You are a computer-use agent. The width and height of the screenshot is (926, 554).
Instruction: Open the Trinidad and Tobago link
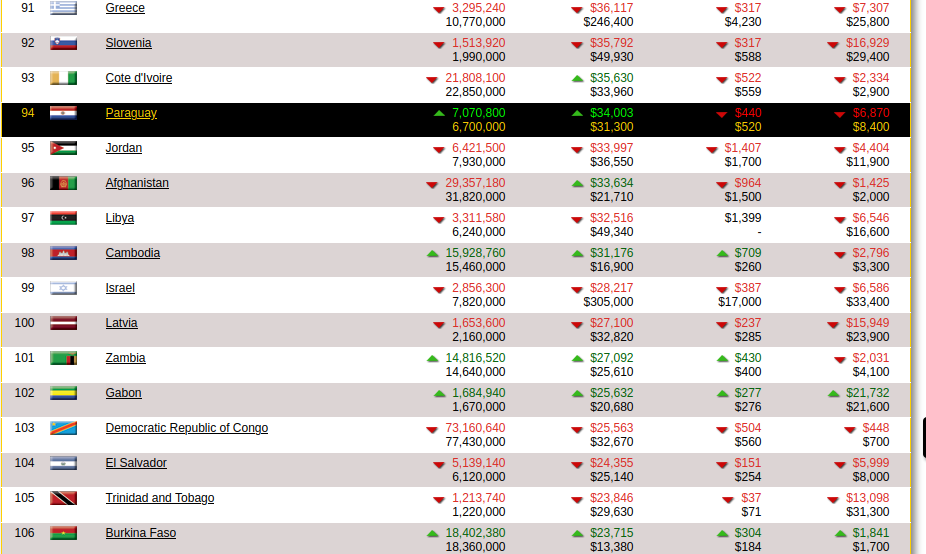pyautogui.click(x=159, y=498)
